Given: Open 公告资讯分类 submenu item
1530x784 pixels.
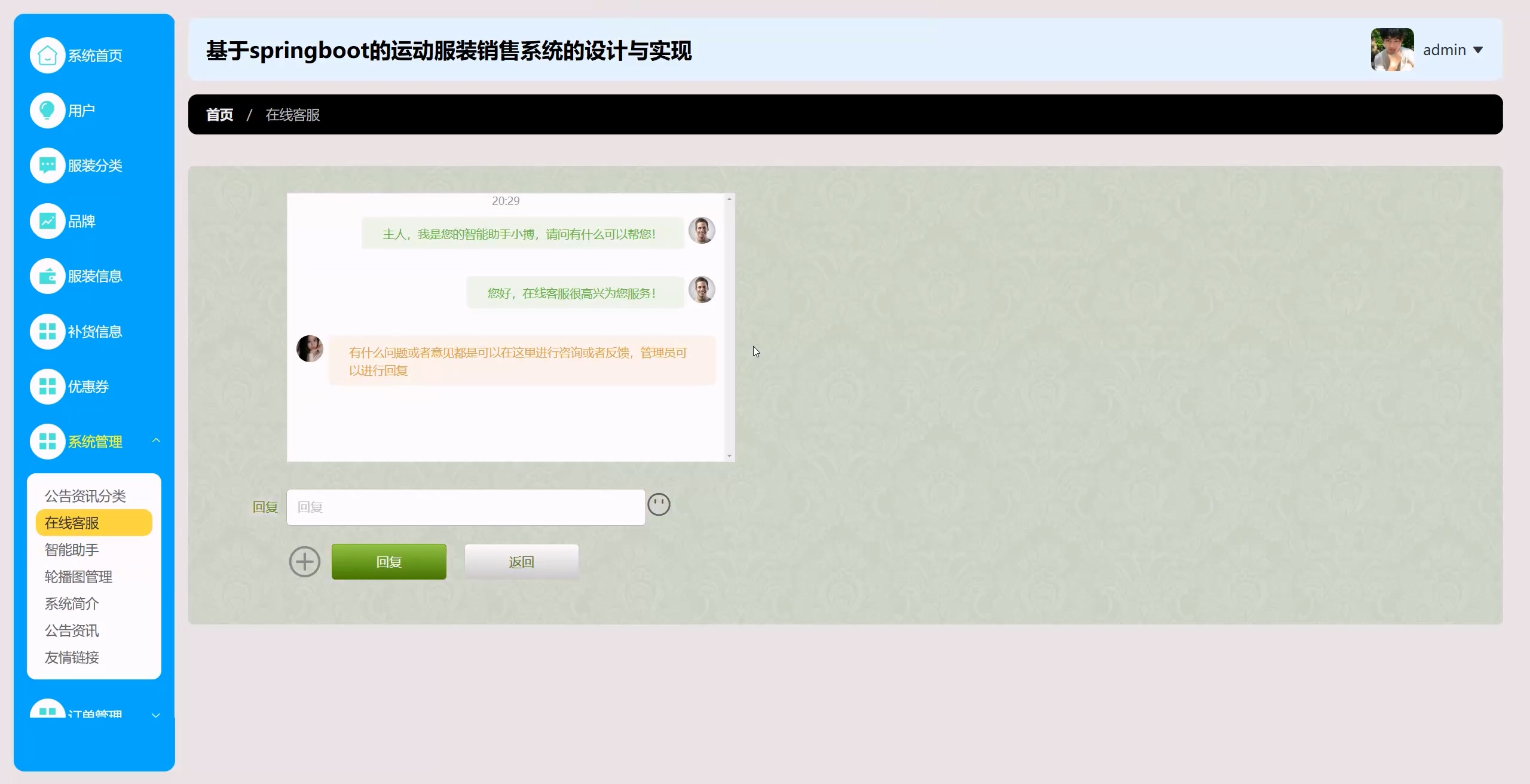Looking at the screenshot, I should (85, 496).
